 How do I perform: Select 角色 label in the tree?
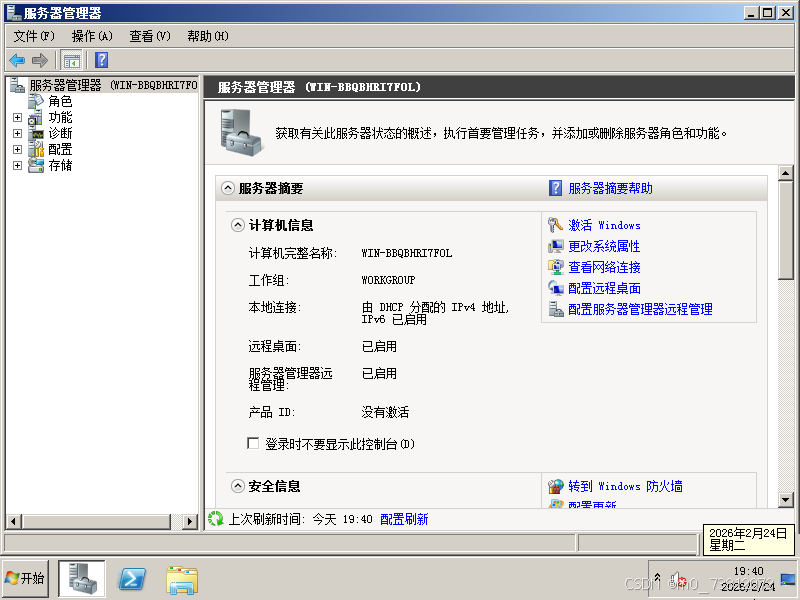pos(60,102)
